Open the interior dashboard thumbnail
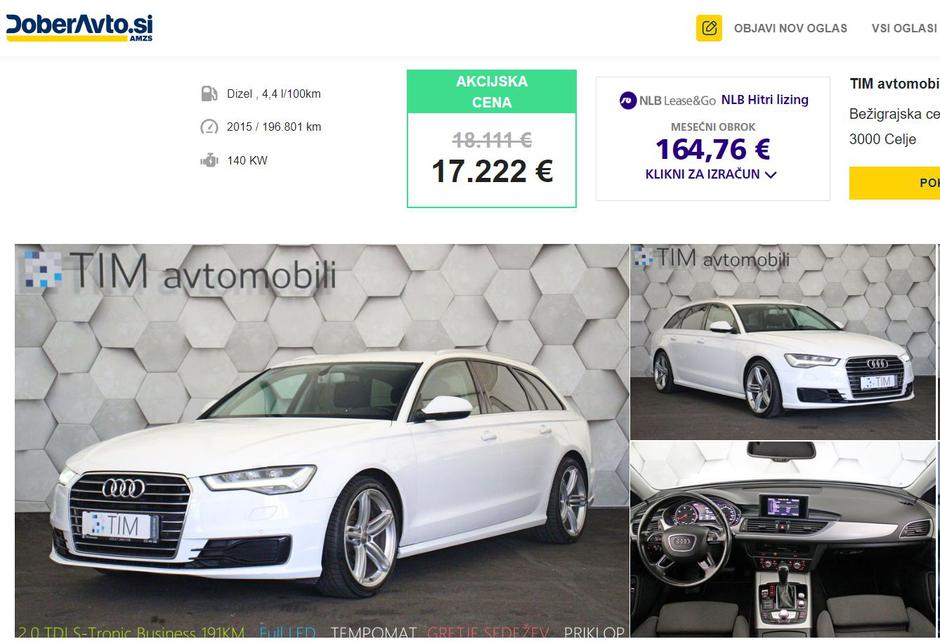Screen dimensions: 940x644 coord(782,539)
